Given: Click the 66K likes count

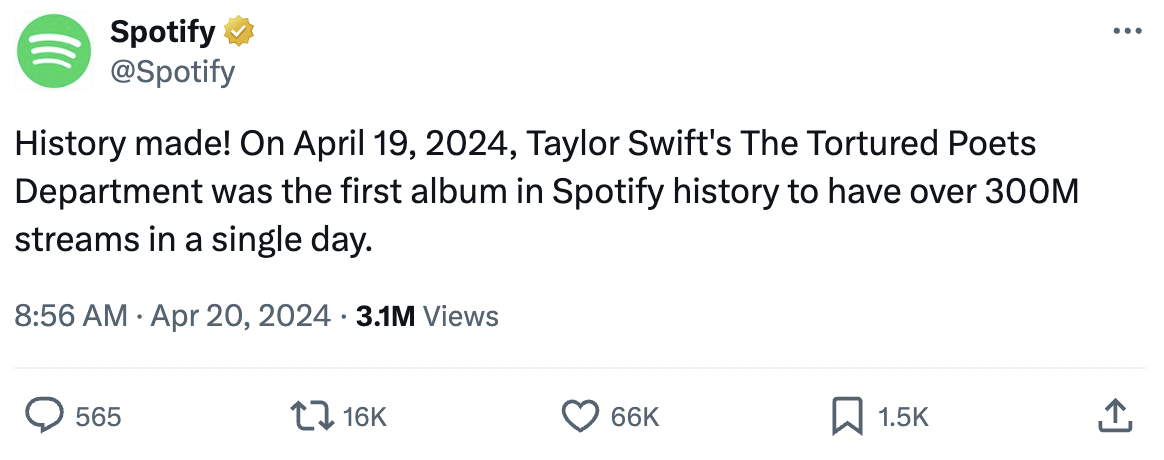Looking at the screenshot, I should (x=635, y=417).
